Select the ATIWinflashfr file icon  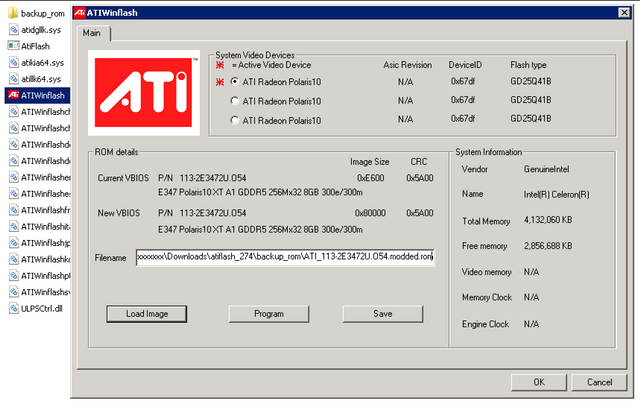[14, 210]
